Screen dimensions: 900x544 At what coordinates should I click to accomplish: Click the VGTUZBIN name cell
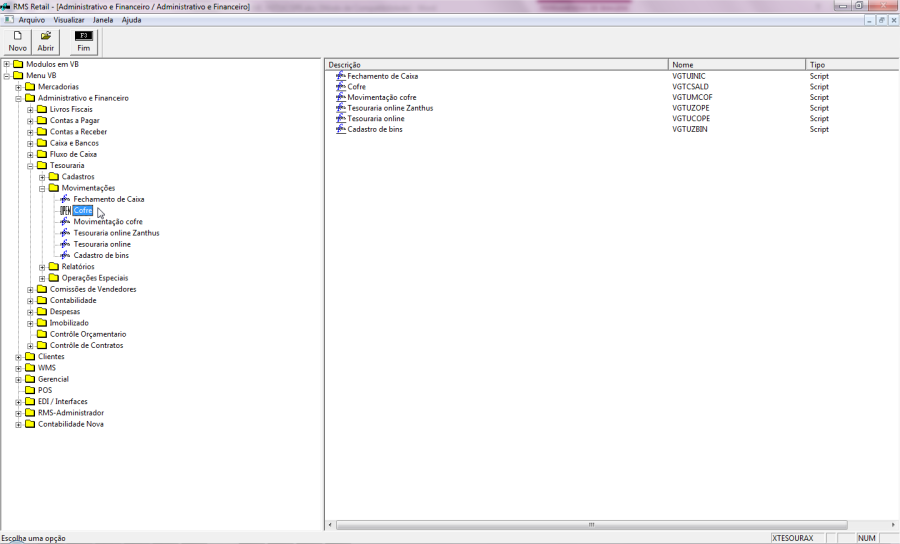coord(690,129)
